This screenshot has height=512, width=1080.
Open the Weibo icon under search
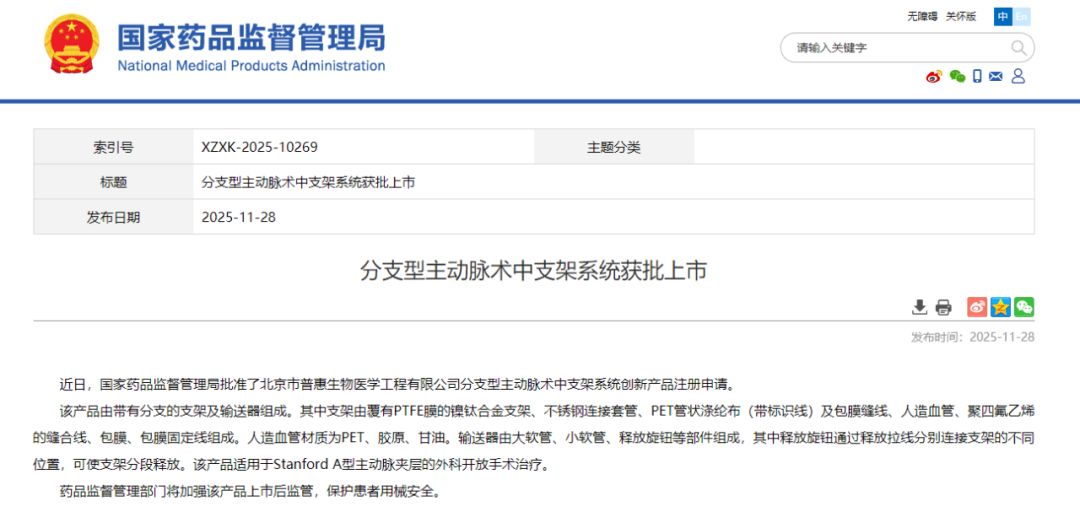coord(933,76)
